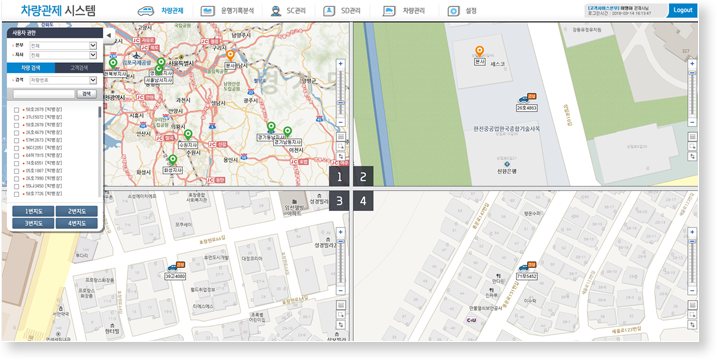Click the 1번지도 button
The width and height of the screenshot is (717, 360).
point(33,211)
